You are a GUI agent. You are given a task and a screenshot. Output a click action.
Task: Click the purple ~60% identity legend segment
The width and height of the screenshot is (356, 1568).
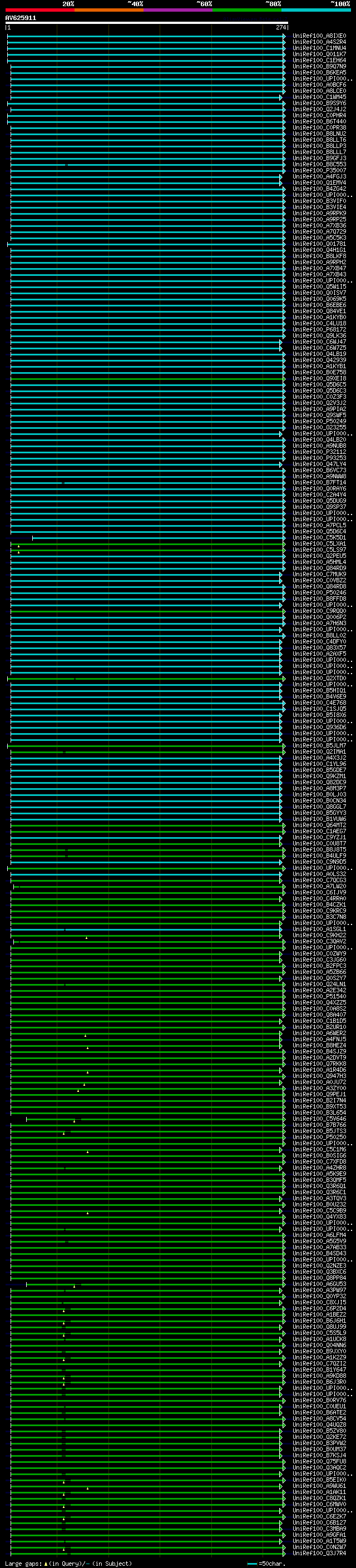177,10
